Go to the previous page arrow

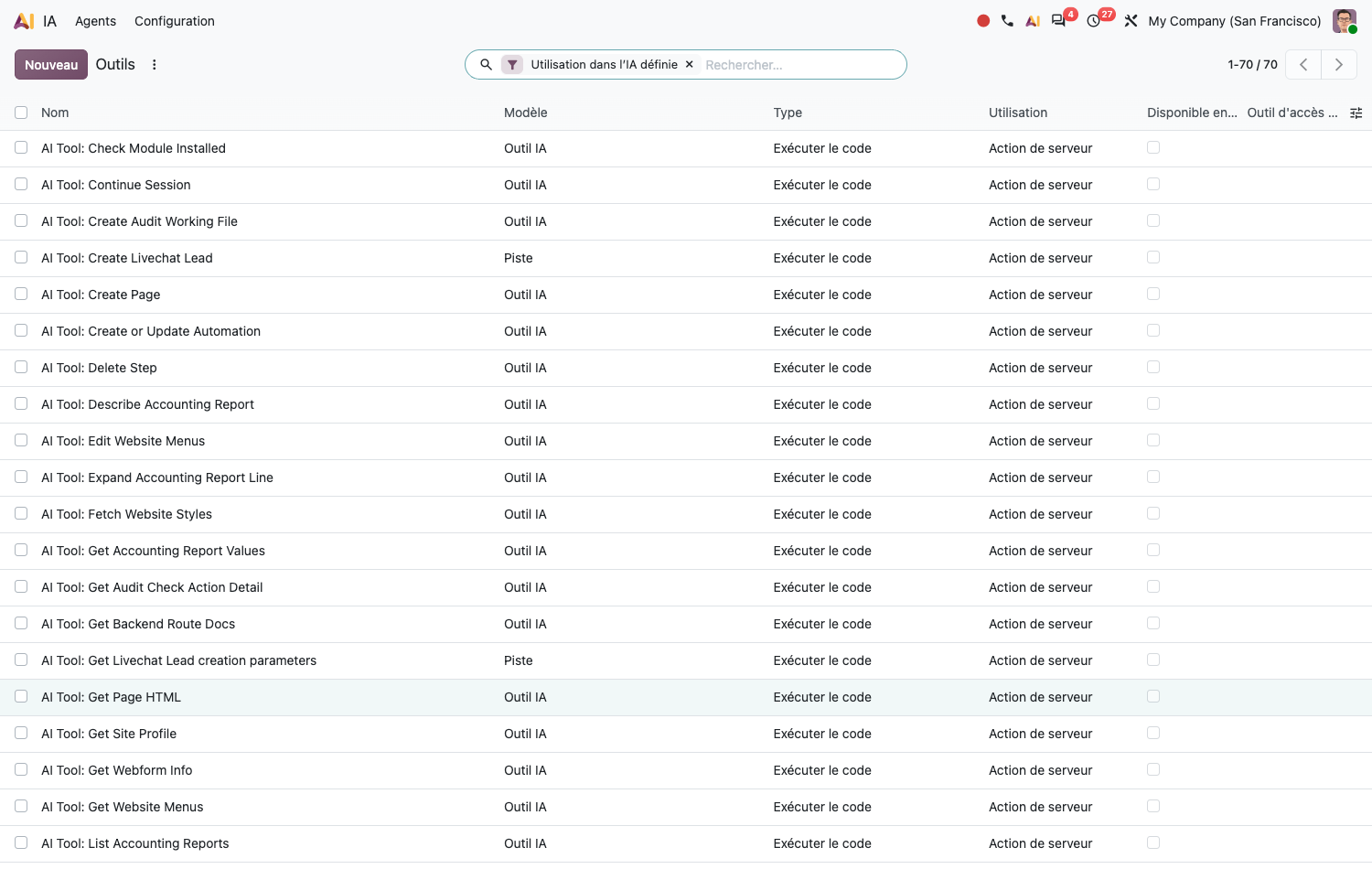(x=1303, y=65)
